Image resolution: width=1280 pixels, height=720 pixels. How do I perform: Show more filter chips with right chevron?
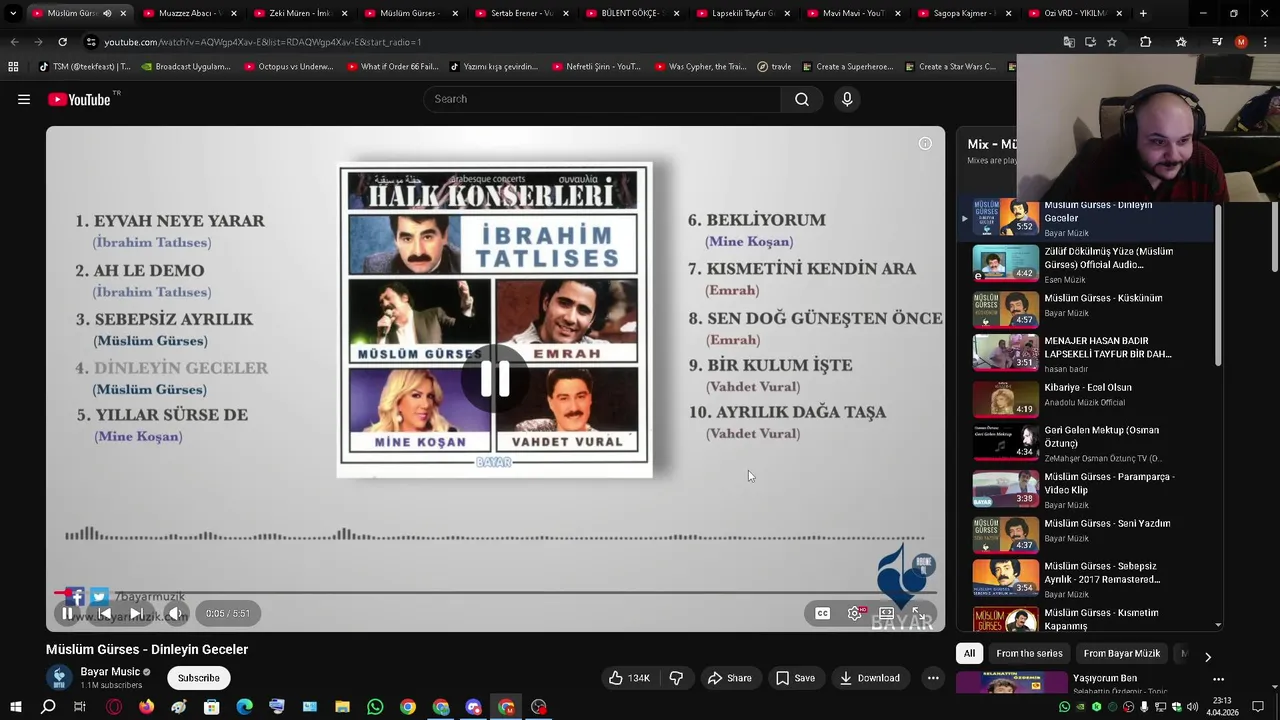pyautogui.click(x=1207, y=657)
